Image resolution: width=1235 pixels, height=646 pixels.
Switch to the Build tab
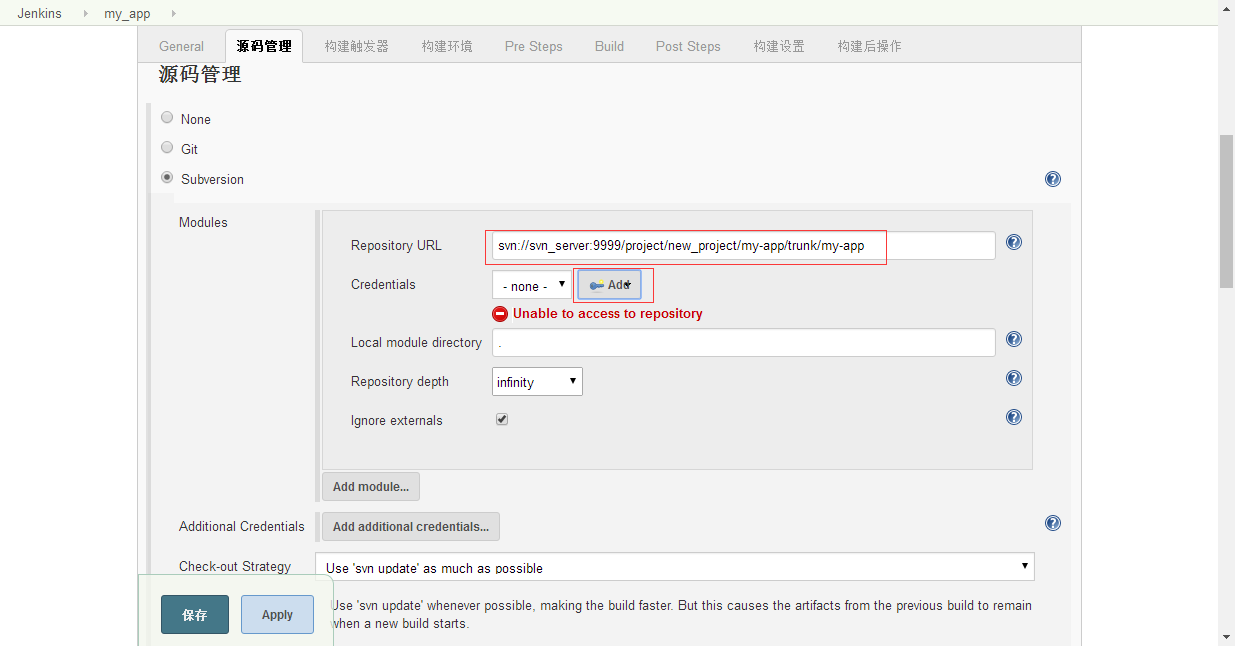coord(609,46)
